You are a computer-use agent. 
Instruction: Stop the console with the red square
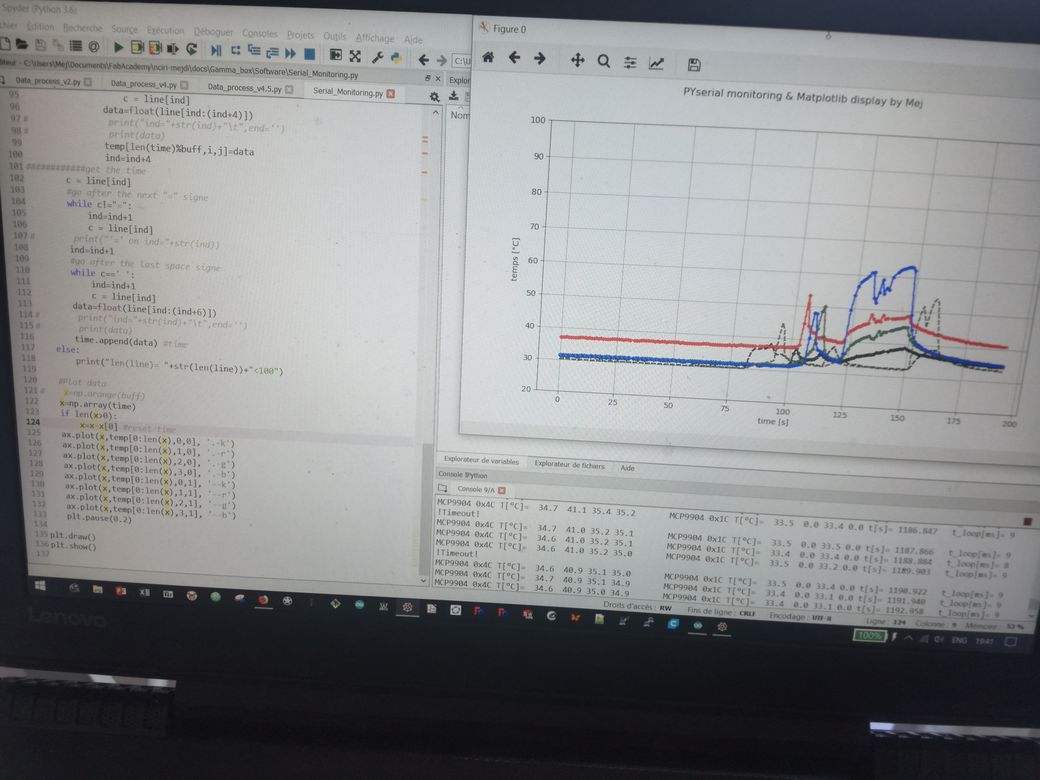1027,522
